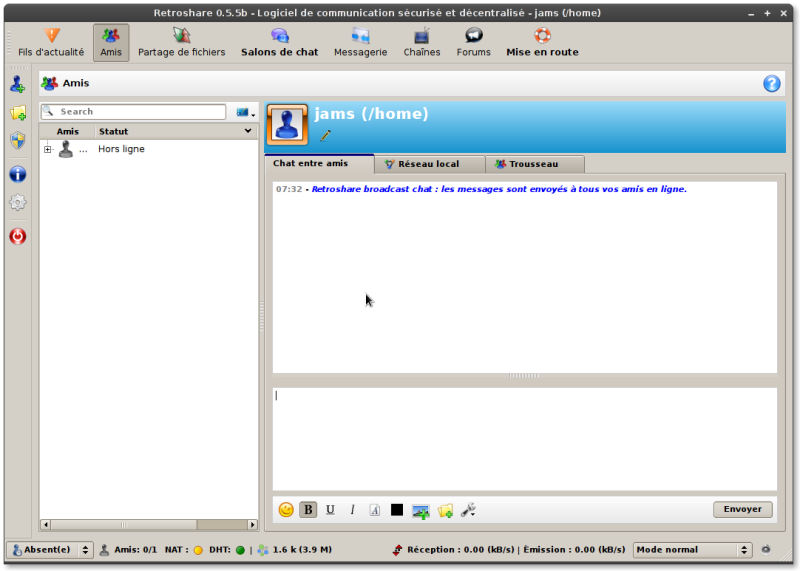Screen dimensions: 800x571
Task: Switch to the Réseau local tab
Action: (430, 164)
